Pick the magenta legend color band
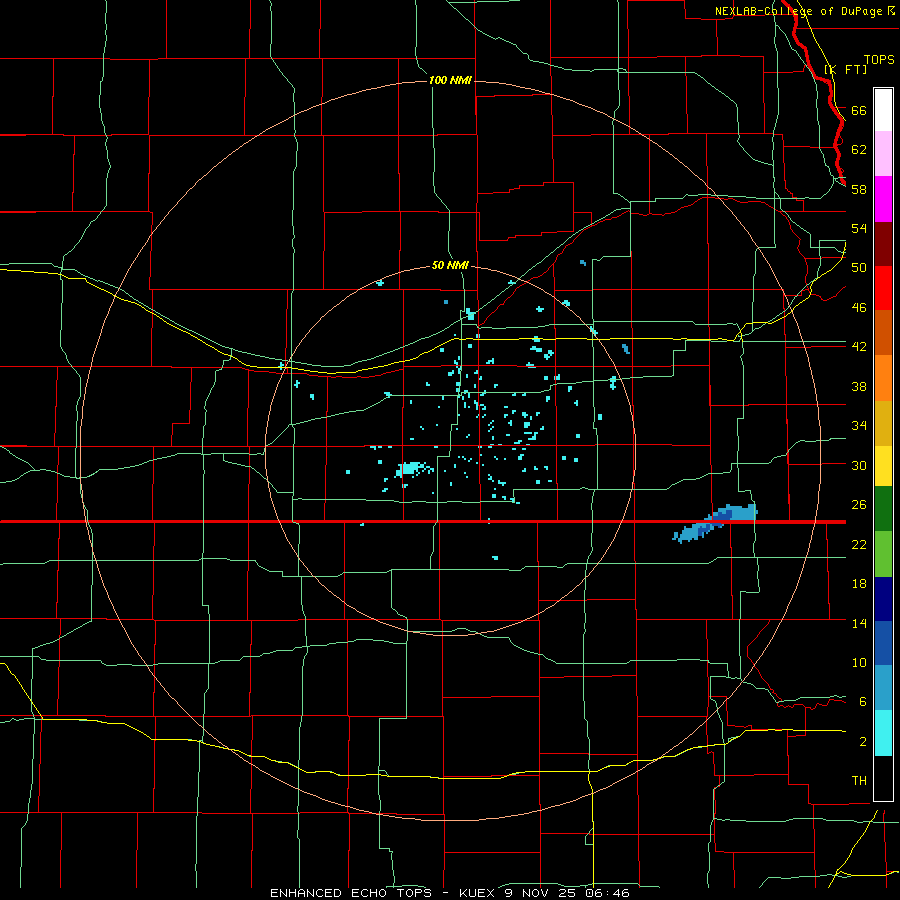The image size is (900, 900). tap(883, 199)
